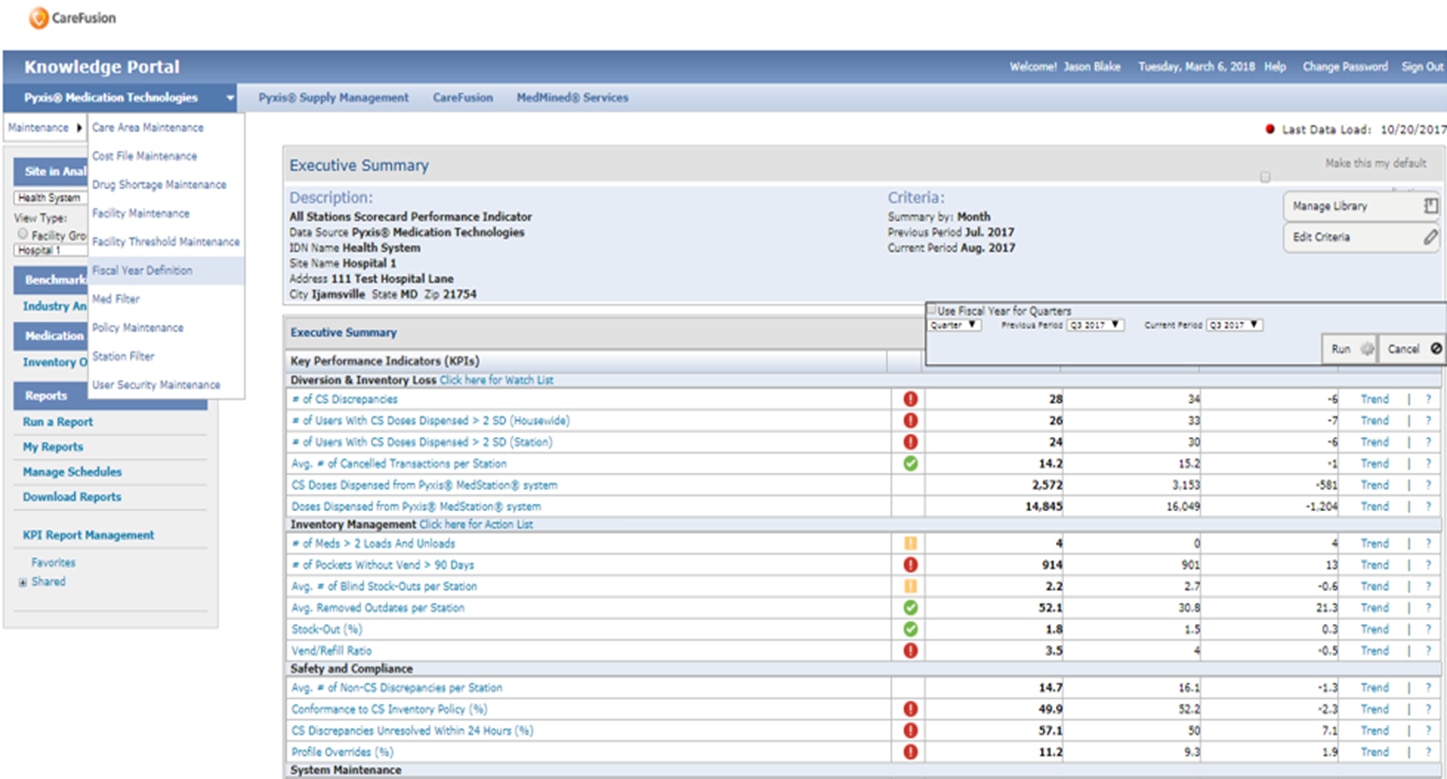Open the Pyxis Supply Management tab

point(333,98)
